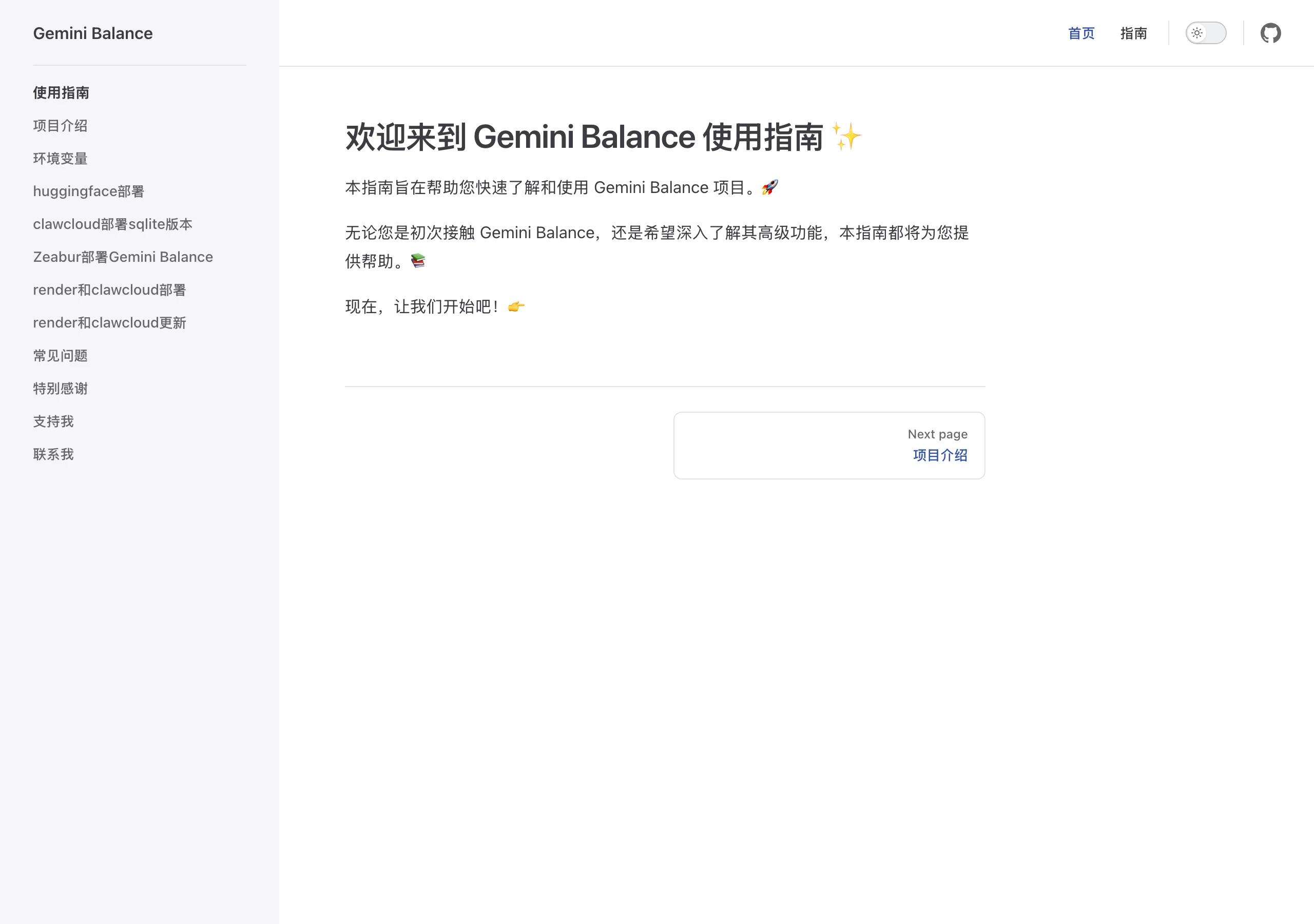
Task: Go to 首页 in top navigation
Action: pos(1081,33)
